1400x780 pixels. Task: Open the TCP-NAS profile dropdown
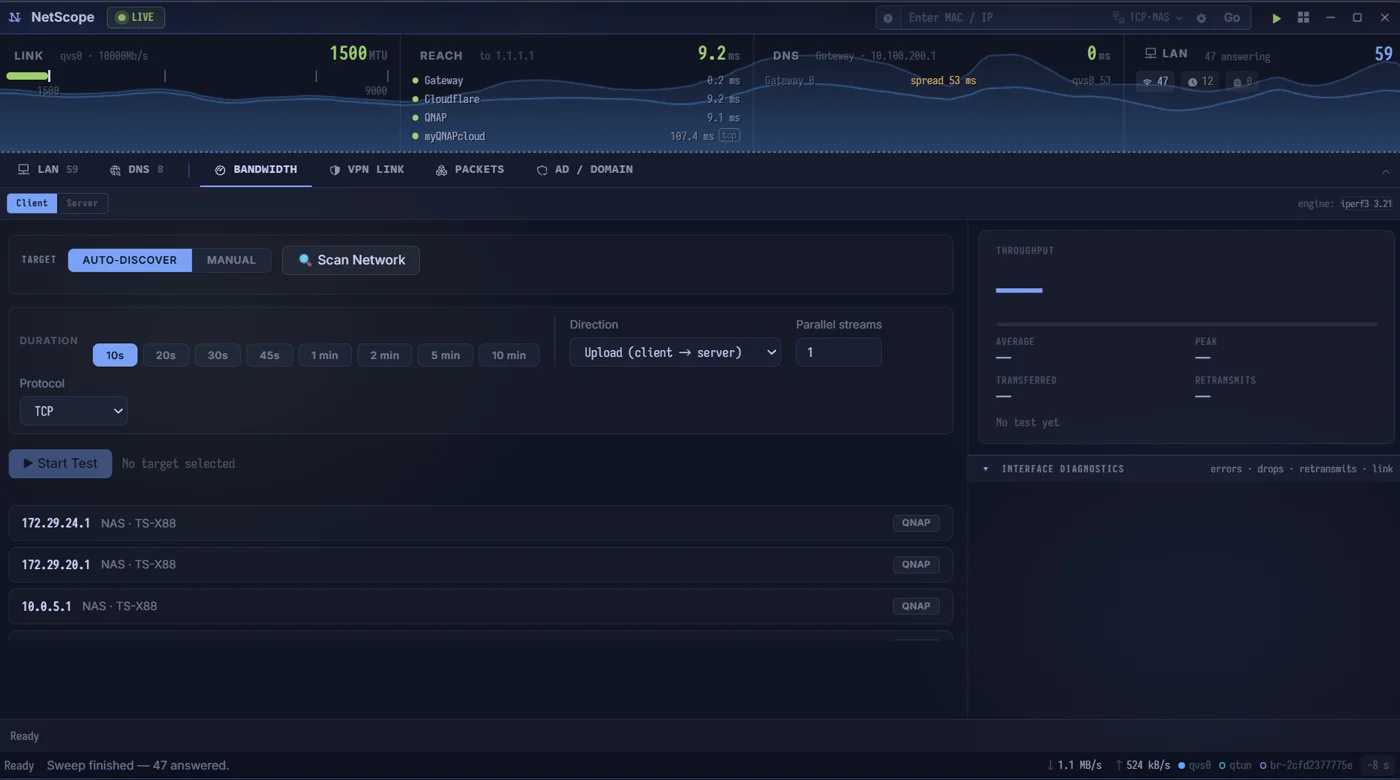tap(1147, 18)
